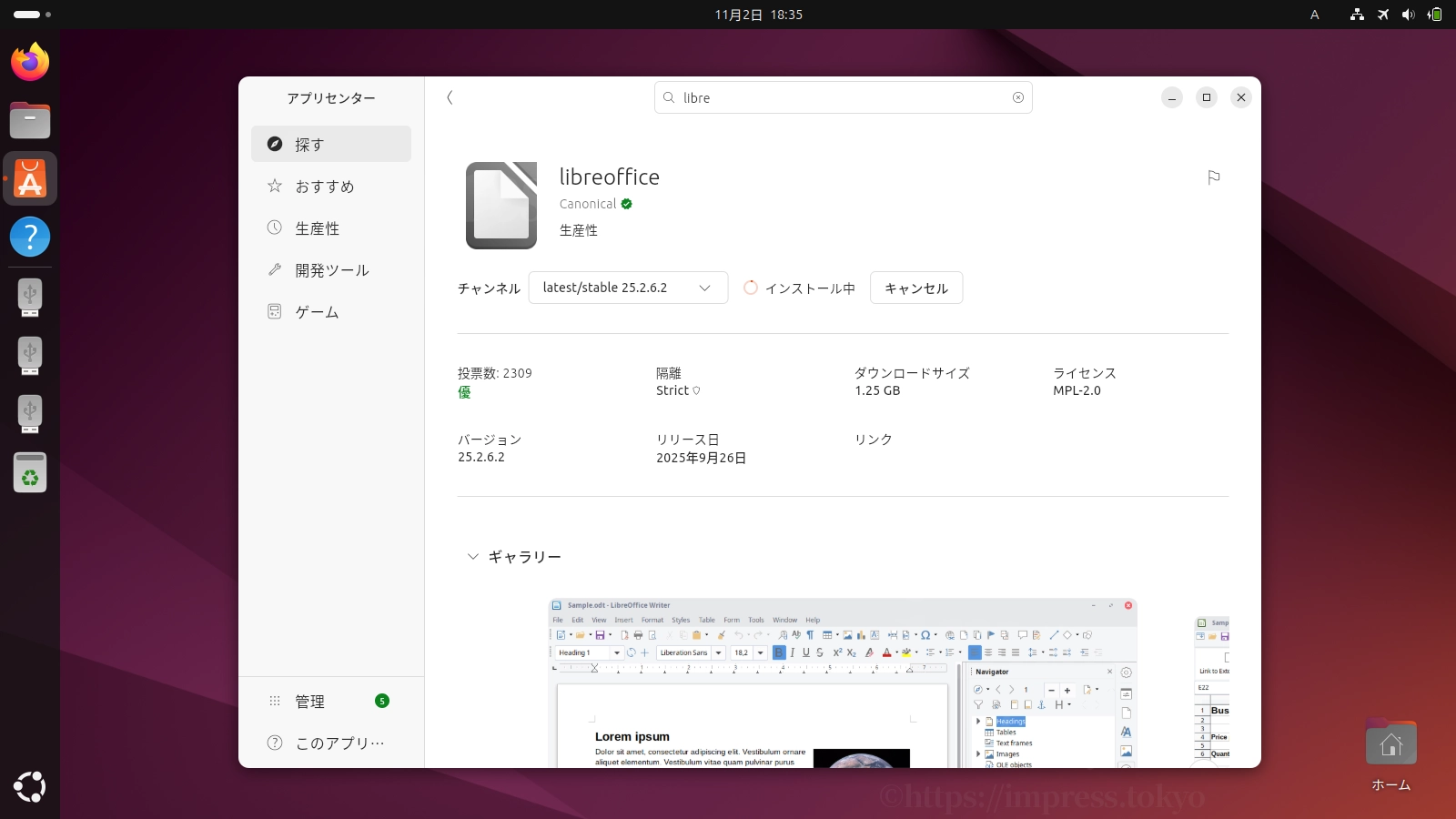Click the search box containing libre

843,97
